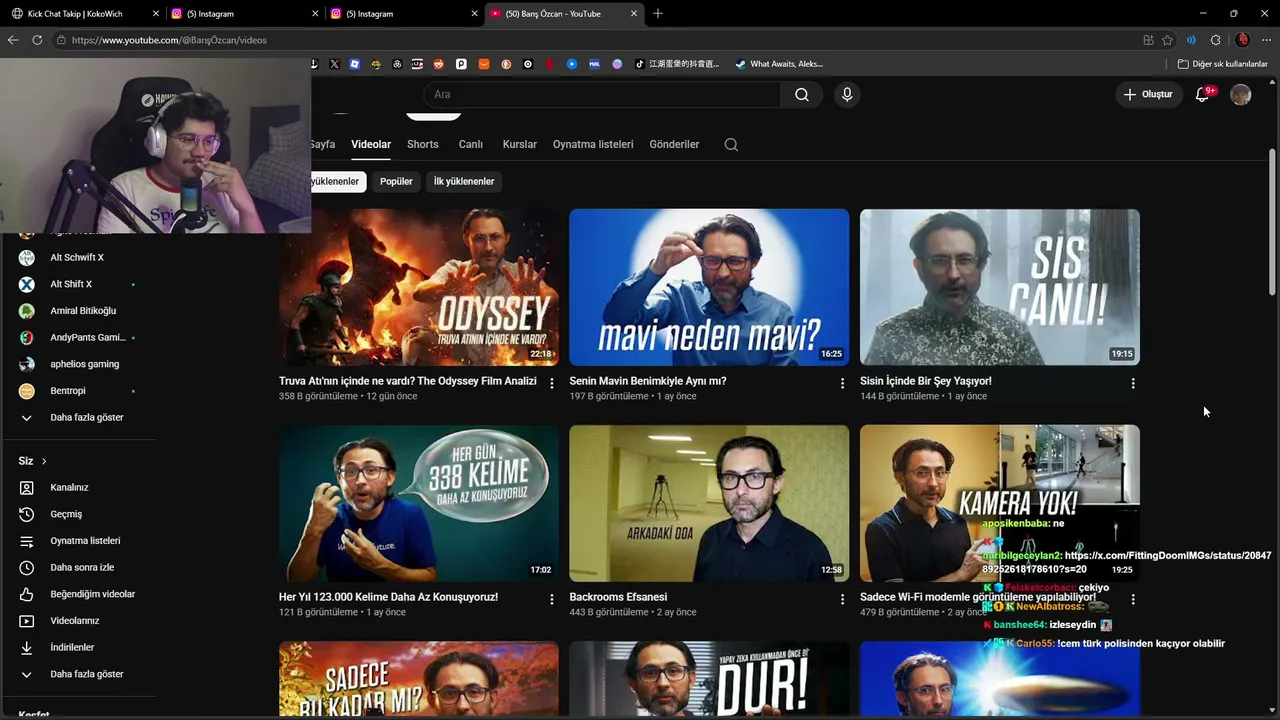Open the browser profile avatar
Image resolution: width=1280 pixels, height=720 pixels.
1242,40
